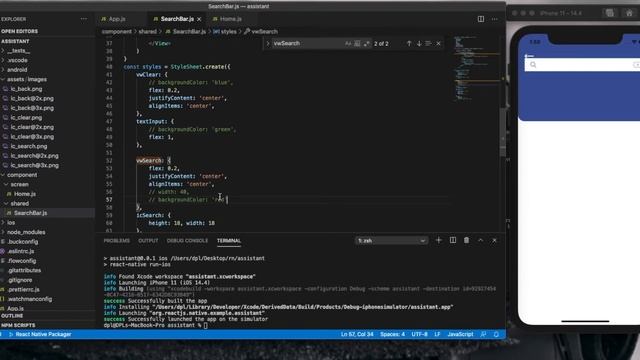The image size is (640, 360).
Task: Collapse the OPEN EDITORS section
Action: coord(19,31)
